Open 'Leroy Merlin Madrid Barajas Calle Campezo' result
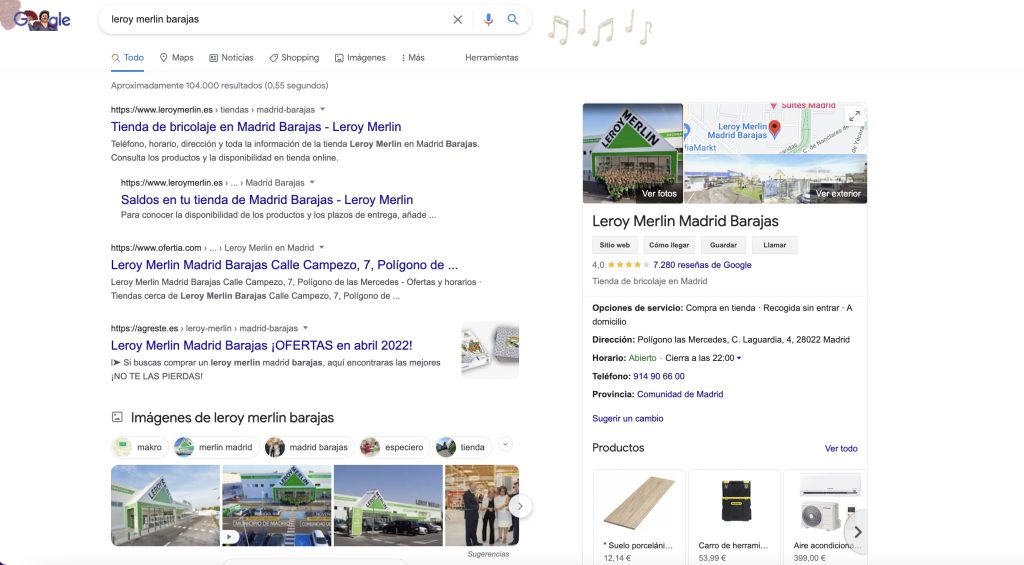 pyautogui.click(x=284, y=265)
